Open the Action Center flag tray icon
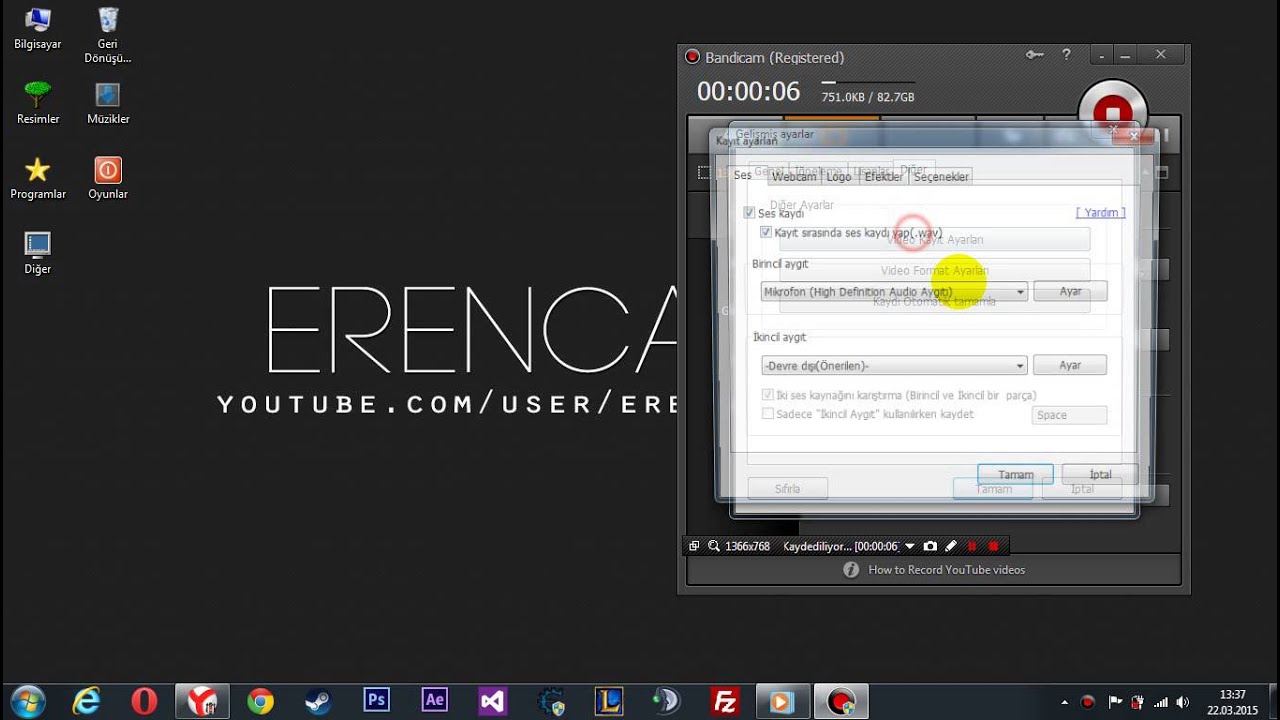 1114,702
